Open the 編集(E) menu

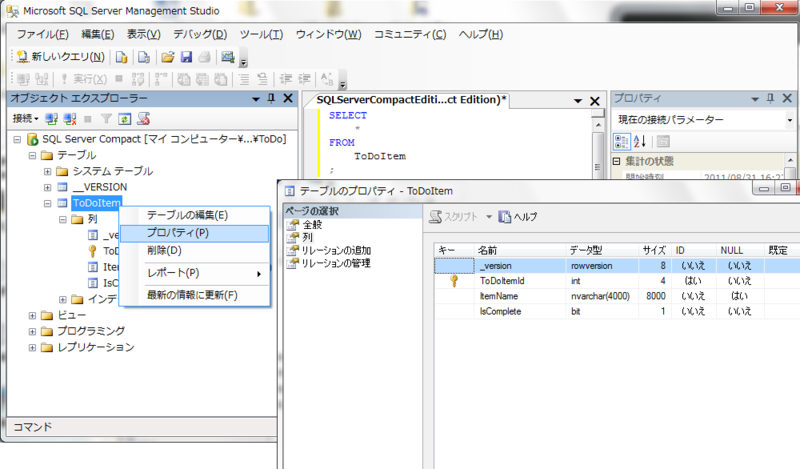(x=97, y=35)
